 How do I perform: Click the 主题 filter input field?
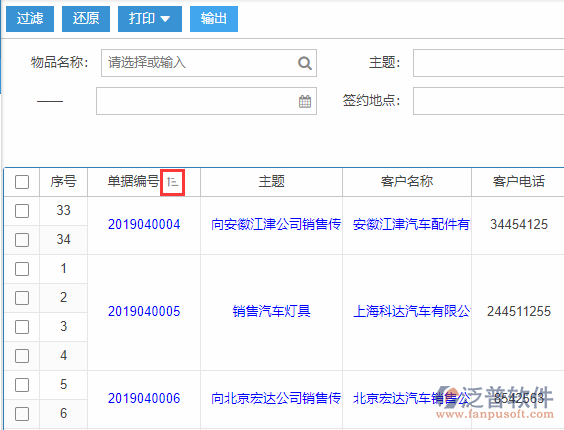[488, 63]
